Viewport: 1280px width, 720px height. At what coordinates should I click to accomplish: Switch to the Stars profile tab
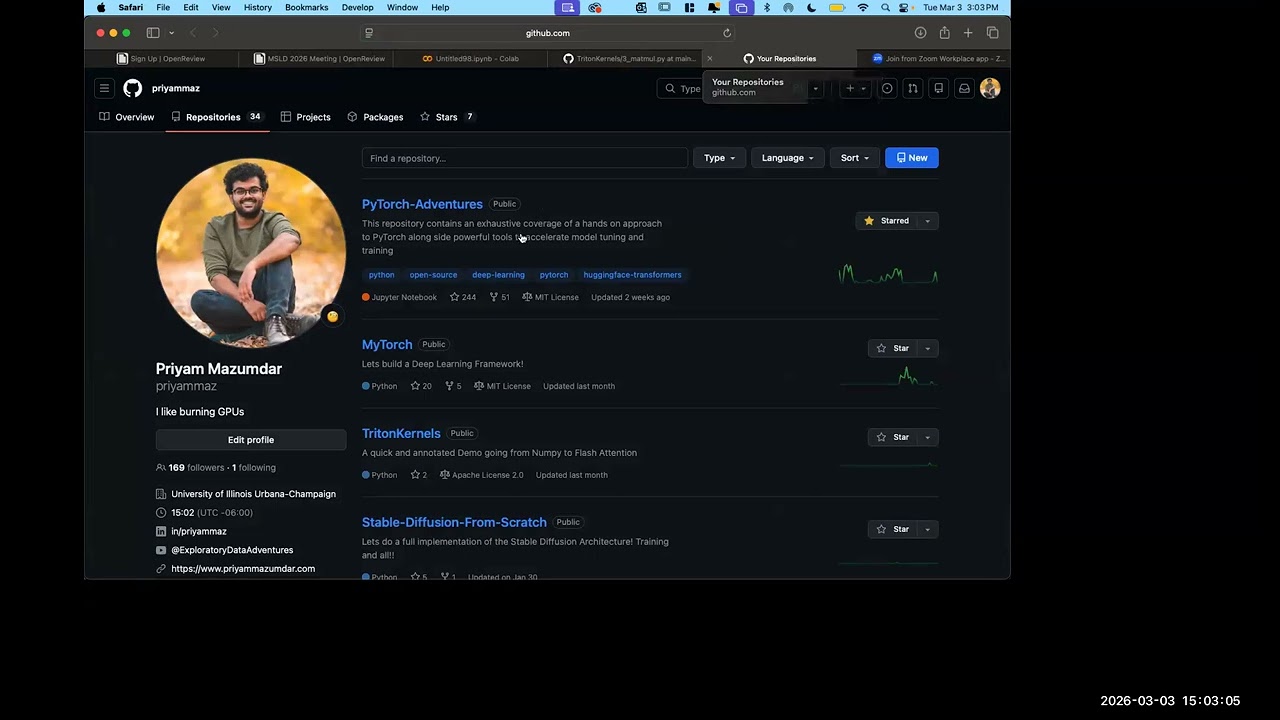click(447, 117)
